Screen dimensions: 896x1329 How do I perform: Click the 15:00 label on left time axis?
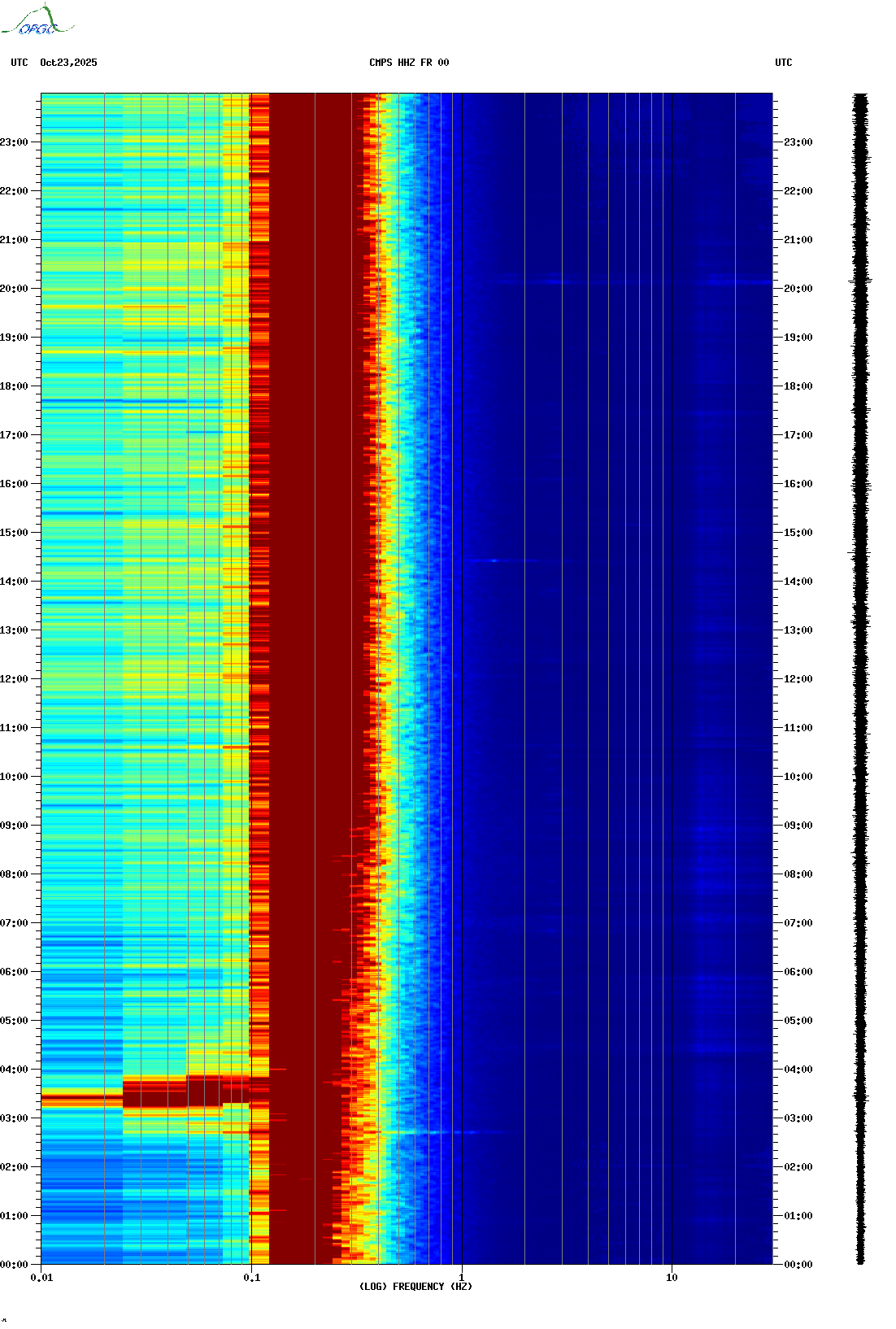pos(15,533)
